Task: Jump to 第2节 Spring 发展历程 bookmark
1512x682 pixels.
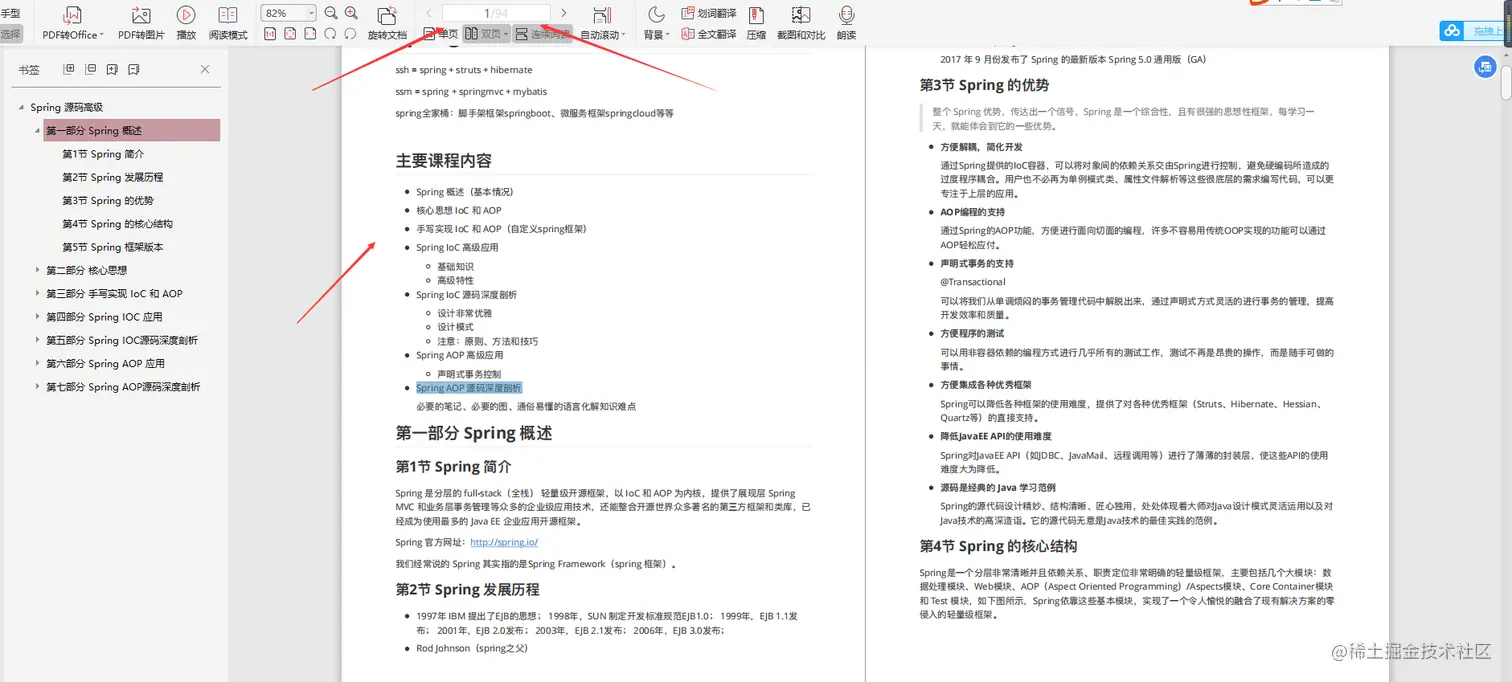Action: tap(112, 177)
